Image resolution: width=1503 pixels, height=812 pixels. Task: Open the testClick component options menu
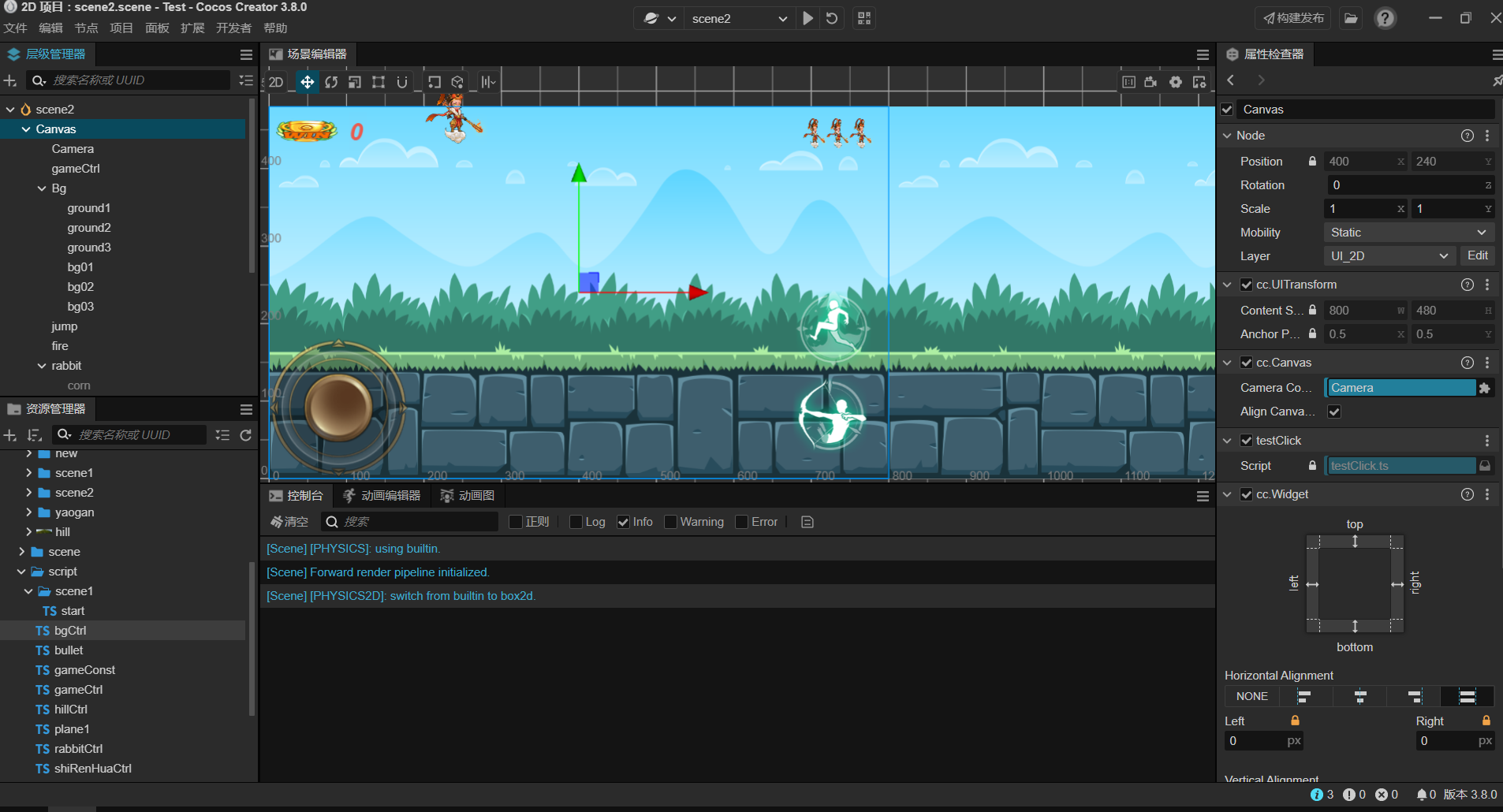pyautogui.click(x=1487, y=441)
